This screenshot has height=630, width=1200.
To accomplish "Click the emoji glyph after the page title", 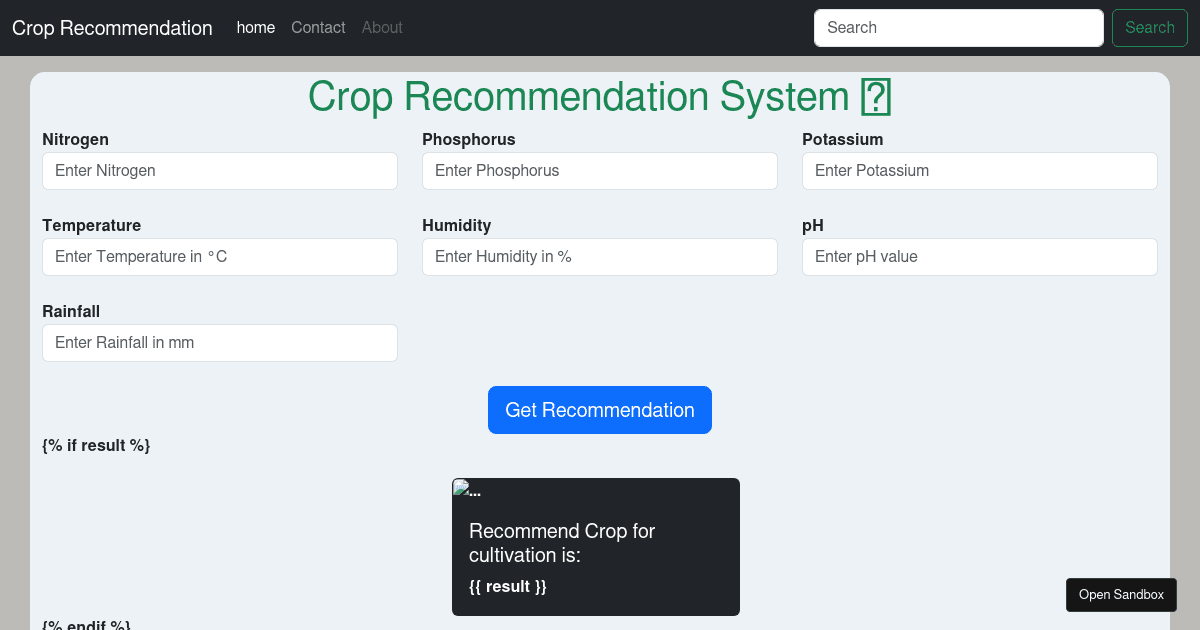I will coord(876,97).
